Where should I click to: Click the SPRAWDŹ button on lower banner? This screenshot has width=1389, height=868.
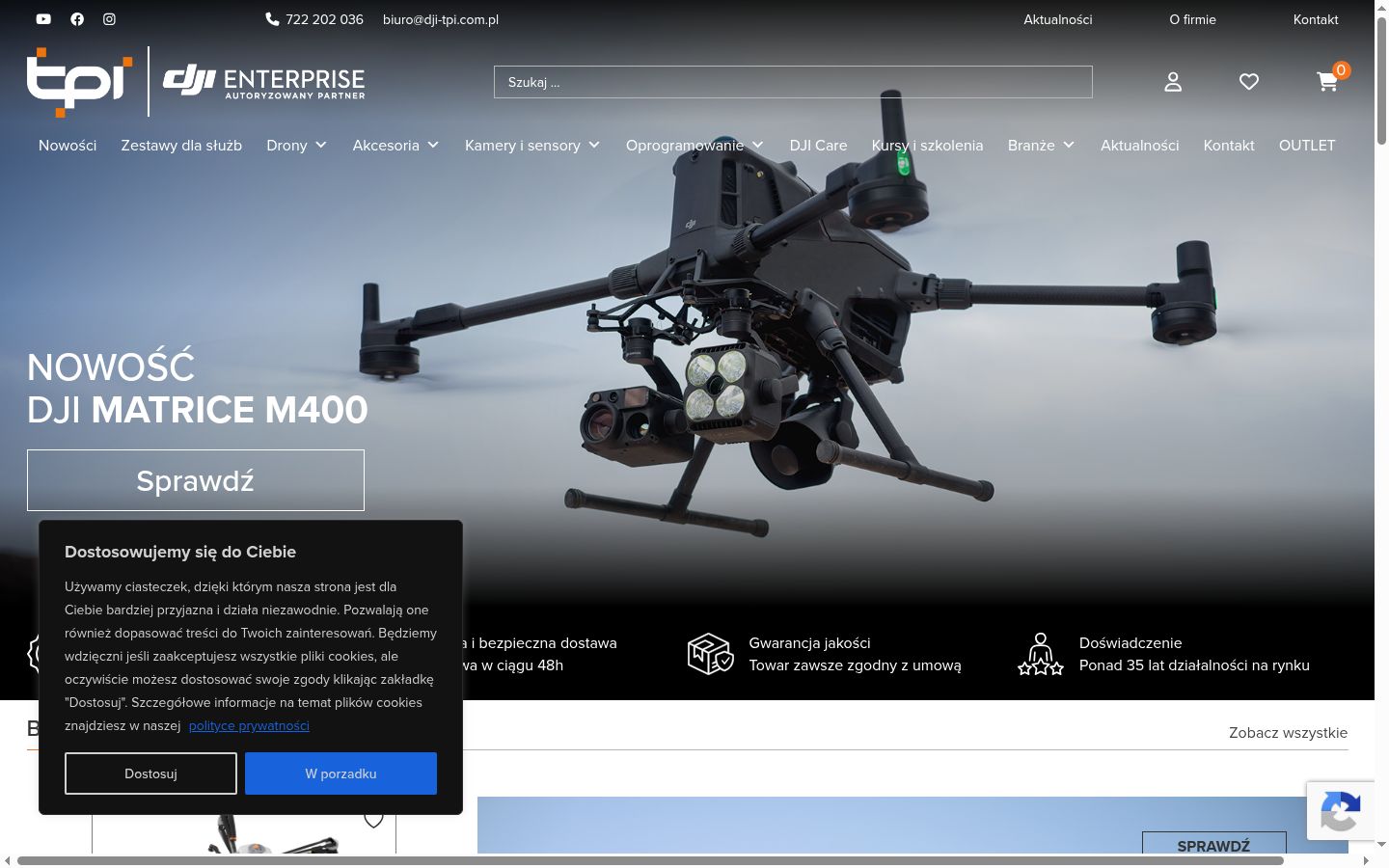[x=1213, y=845]
